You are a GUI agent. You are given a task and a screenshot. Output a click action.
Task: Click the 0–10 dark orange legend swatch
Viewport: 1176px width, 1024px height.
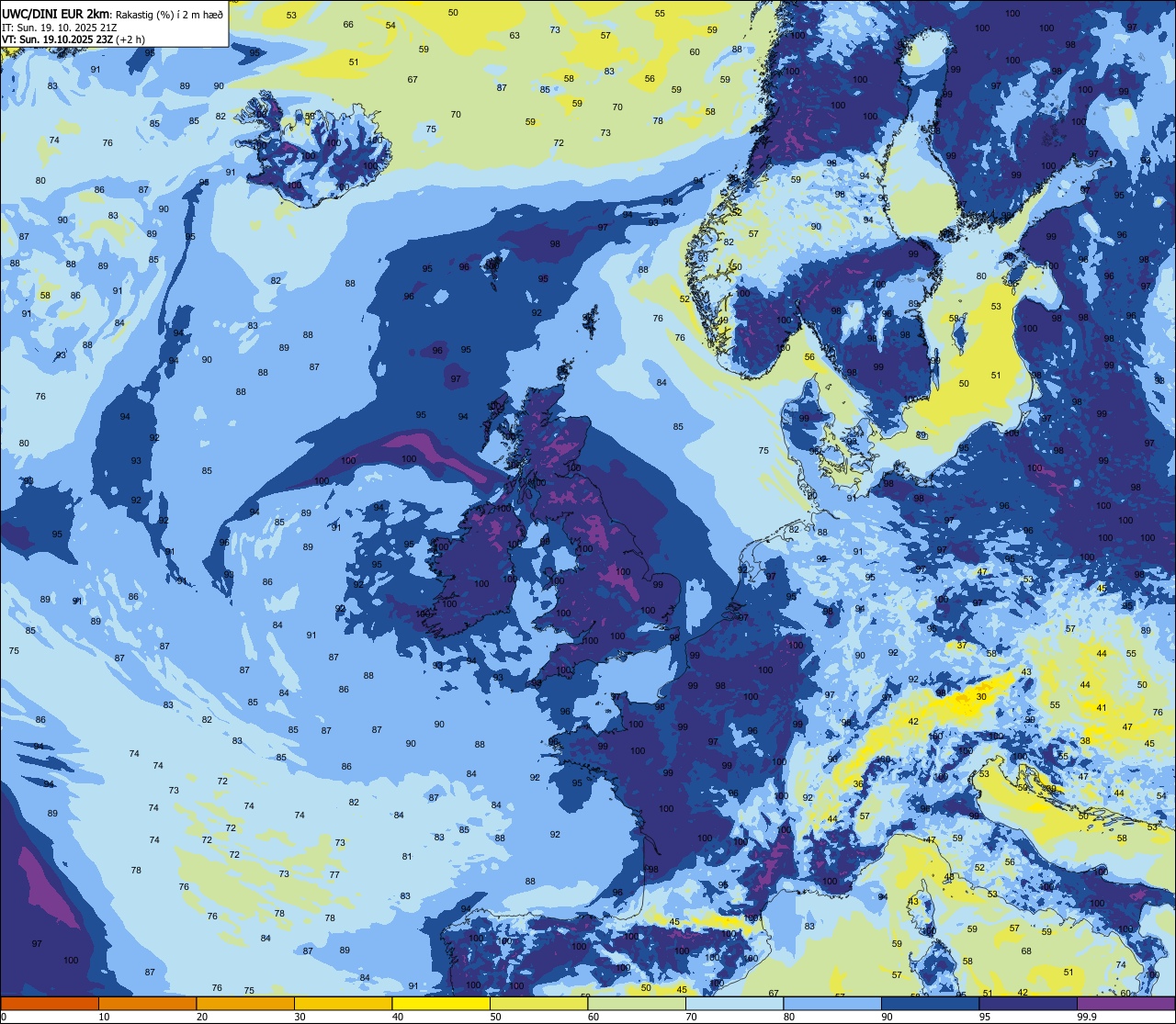coord(50,1003)
